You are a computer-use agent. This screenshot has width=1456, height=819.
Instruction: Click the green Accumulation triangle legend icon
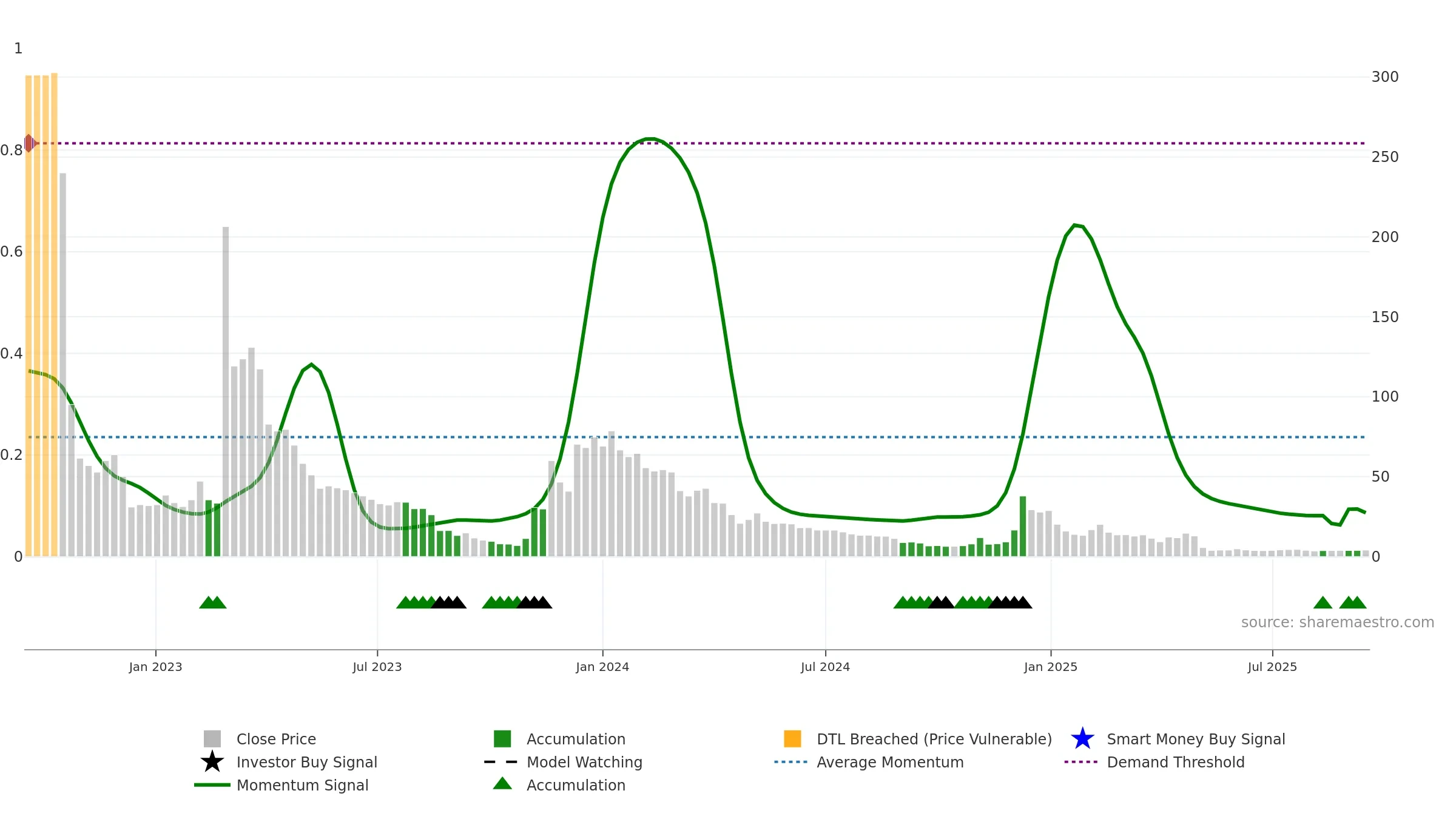click(x=502, y=783)
